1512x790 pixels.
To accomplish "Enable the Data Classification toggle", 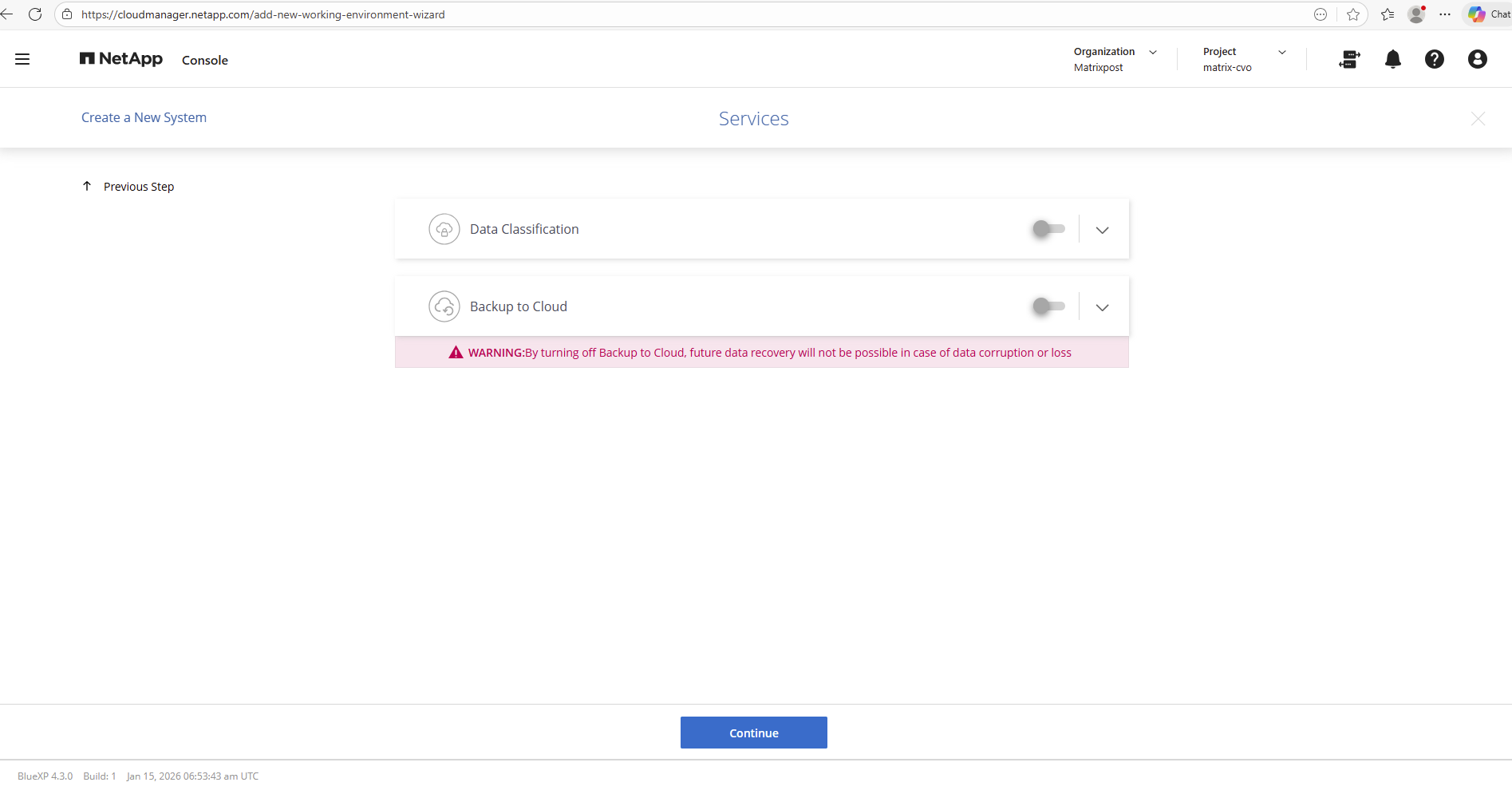I will 1048,229.
